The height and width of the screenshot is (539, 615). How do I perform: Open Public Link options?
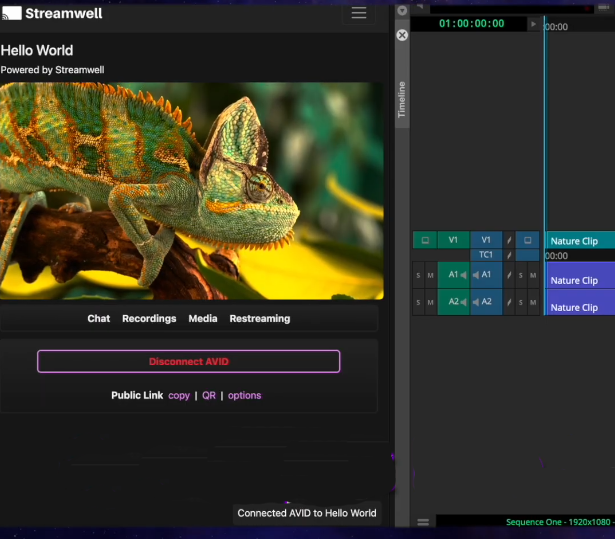click(x=244, y=395)
